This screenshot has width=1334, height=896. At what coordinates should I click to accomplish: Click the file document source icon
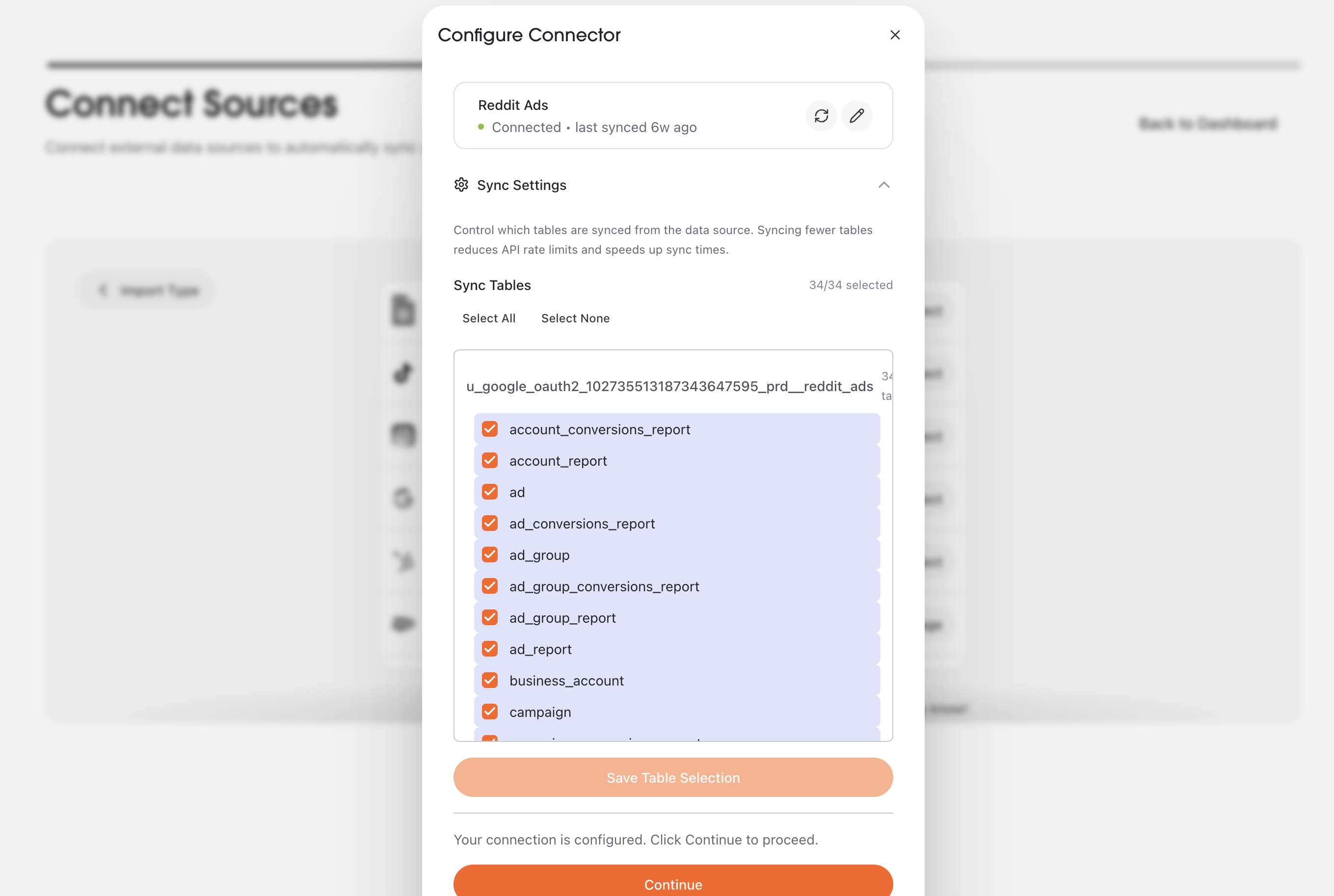pos(402,310)
